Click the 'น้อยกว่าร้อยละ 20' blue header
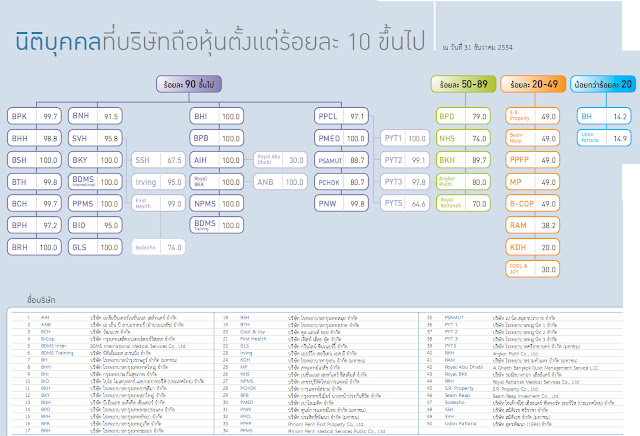The image size is (640, 436). tap(603, 84)
